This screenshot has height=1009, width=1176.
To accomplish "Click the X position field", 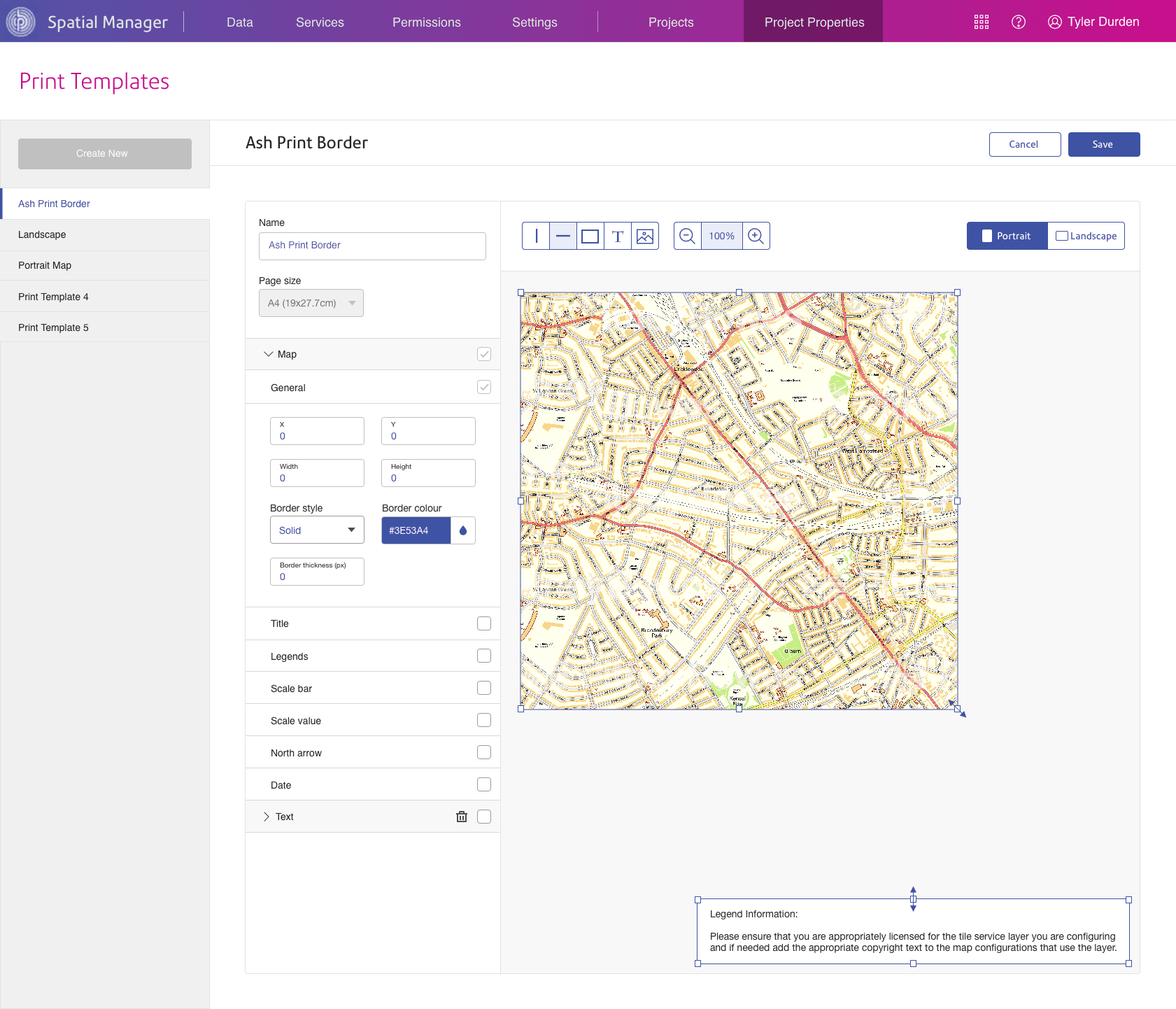I will point(317,431).
